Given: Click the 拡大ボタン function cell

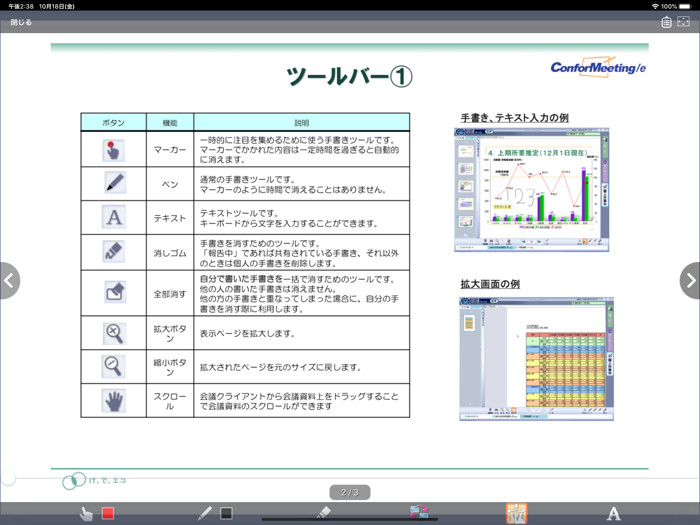Looking at the screenshot, I should tap(170, 333).
